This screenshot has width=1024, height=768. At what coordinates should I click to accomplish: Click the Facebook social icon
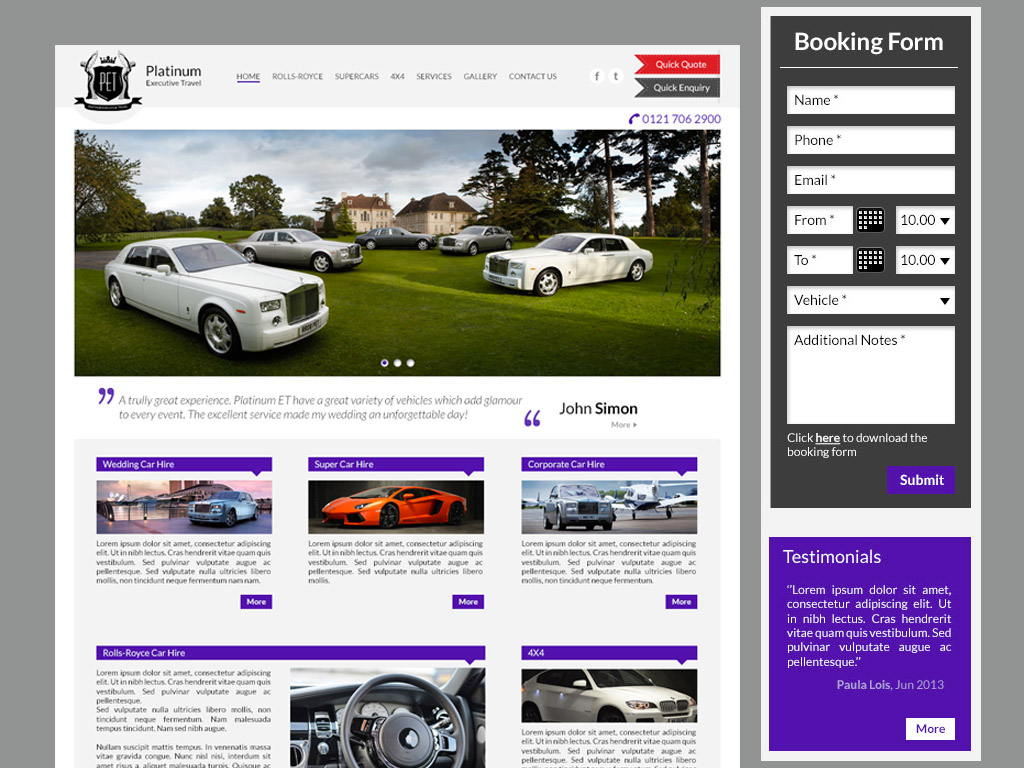click(597, 76)
